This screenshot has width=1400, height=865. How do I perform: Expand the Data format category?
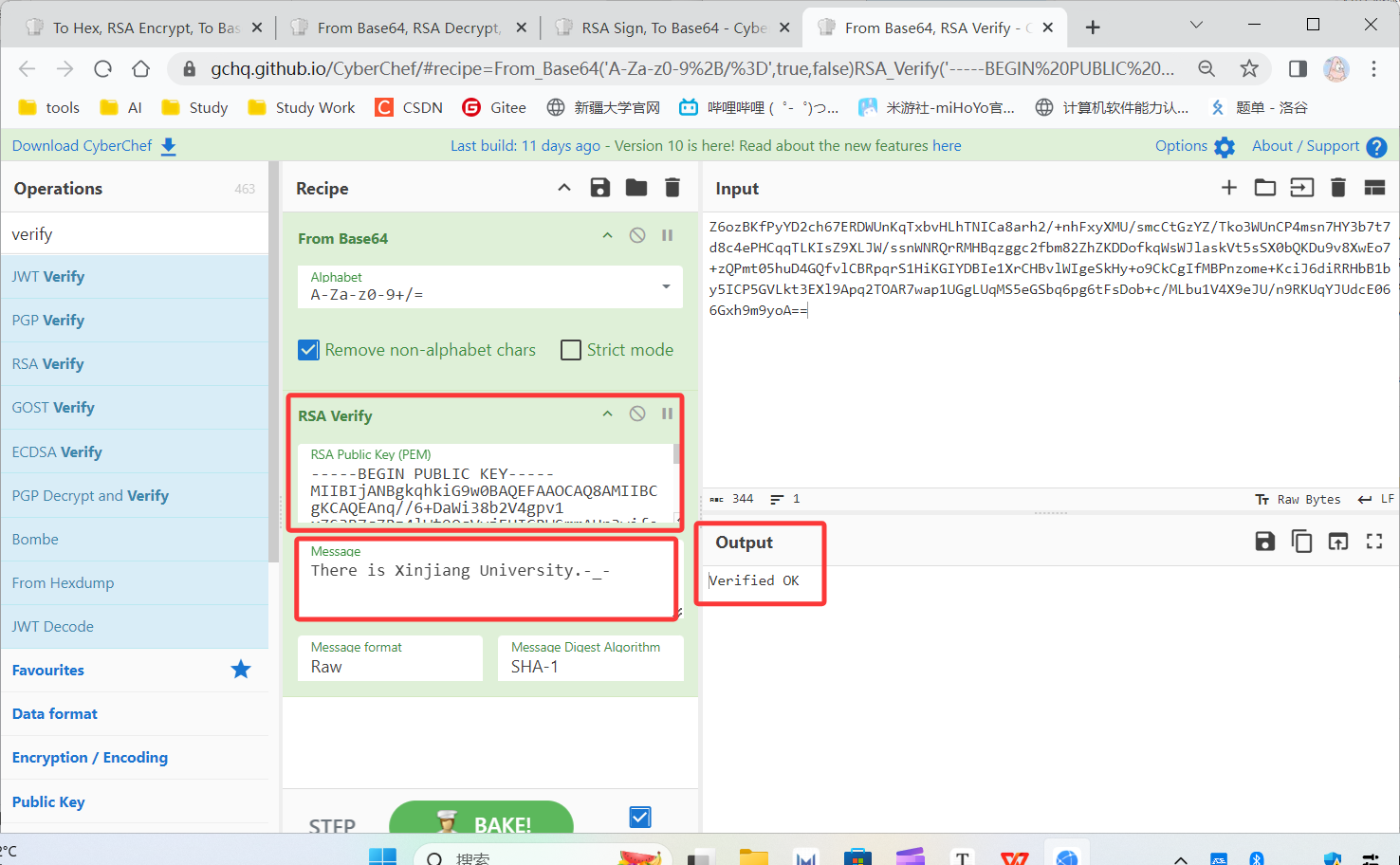[x=135, y=713]
